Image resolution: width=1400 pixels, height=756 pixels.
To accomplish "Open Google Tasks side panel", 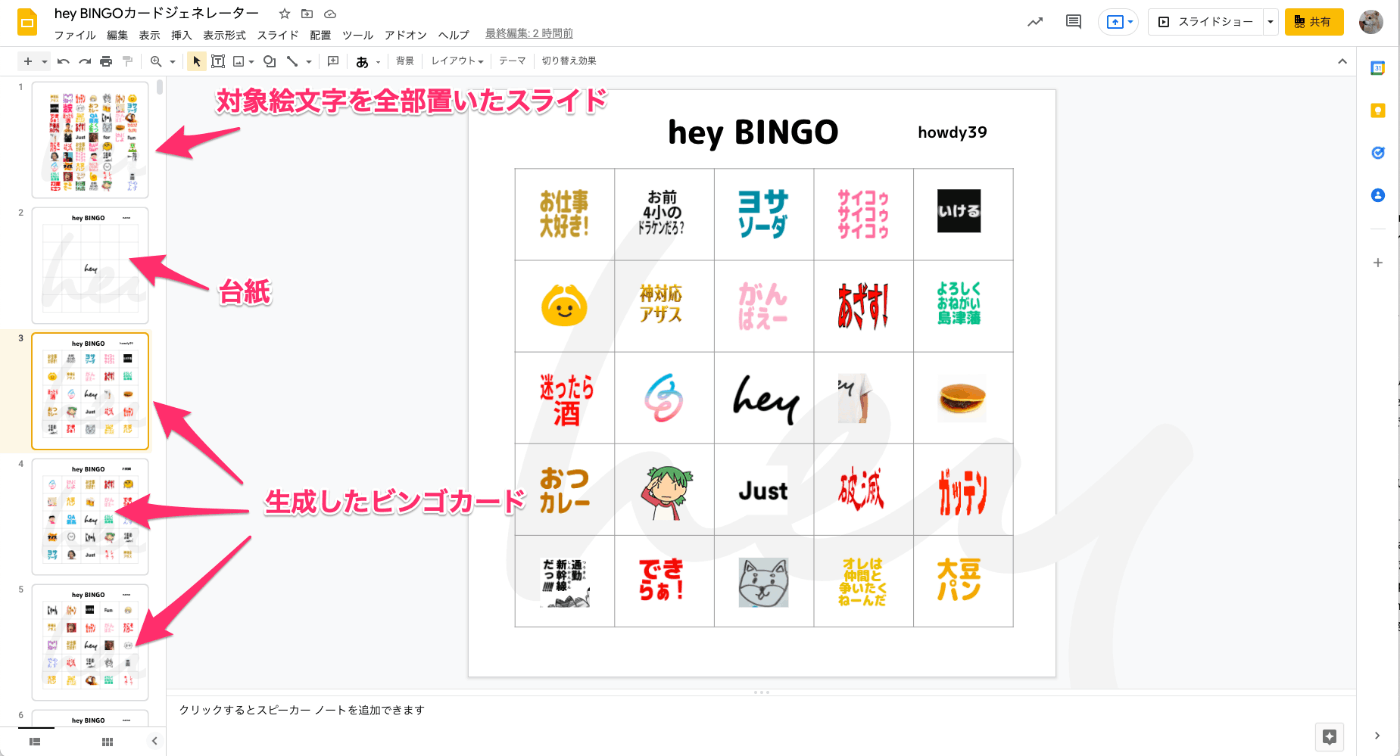I will tap(1378, 153).
